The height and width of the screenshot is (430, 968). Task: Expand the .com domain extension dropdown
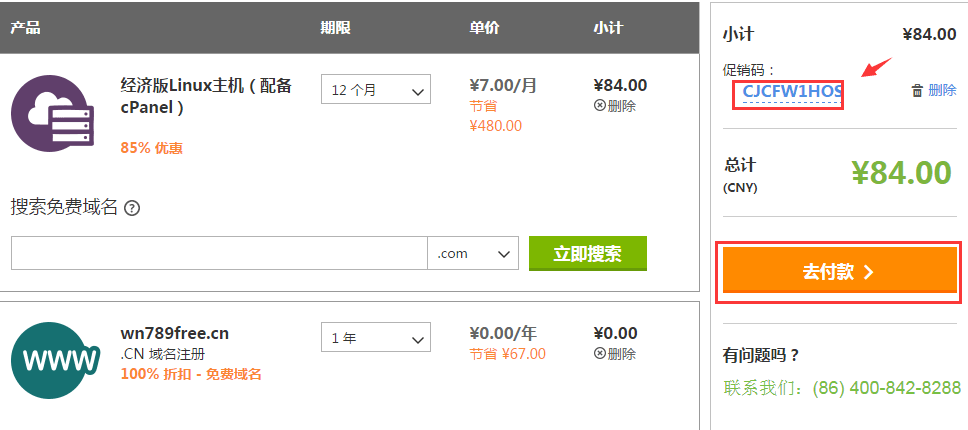473,254
